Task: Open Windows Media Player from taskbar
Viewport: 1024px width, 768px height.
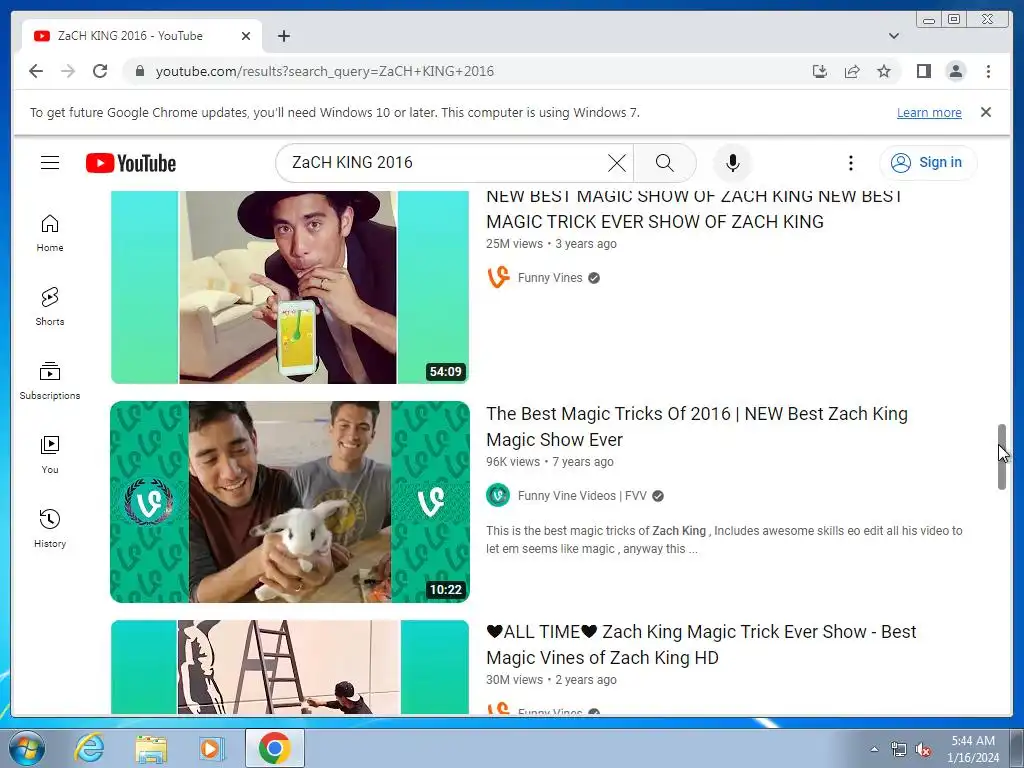Action: pos(211,748)
